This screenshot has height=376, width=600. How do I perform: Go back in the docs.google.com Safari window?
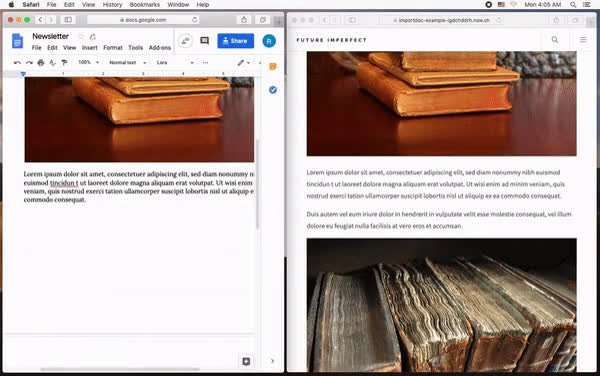click(40, 20)
